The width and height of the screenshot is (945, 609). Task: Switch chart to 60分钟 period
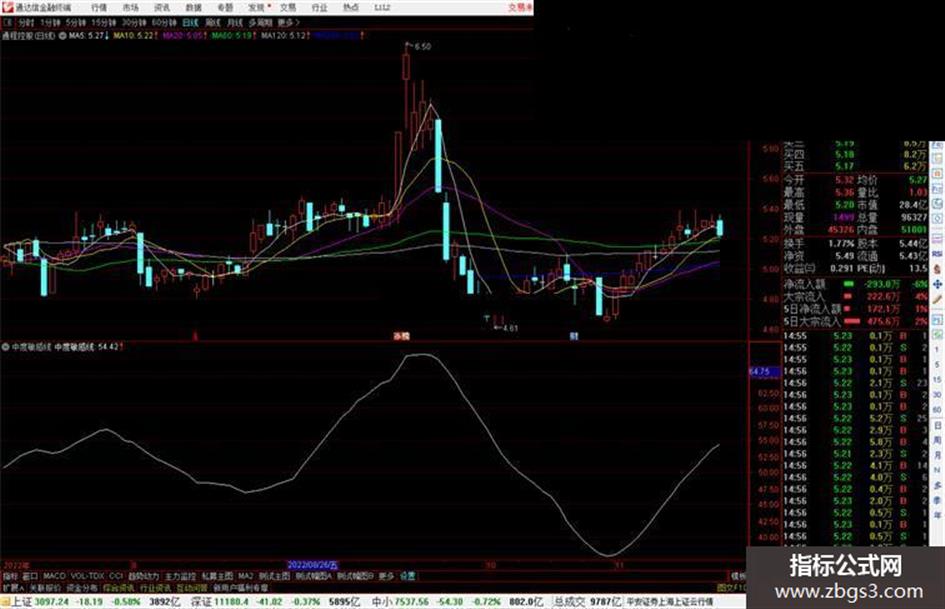coord(164,23)
